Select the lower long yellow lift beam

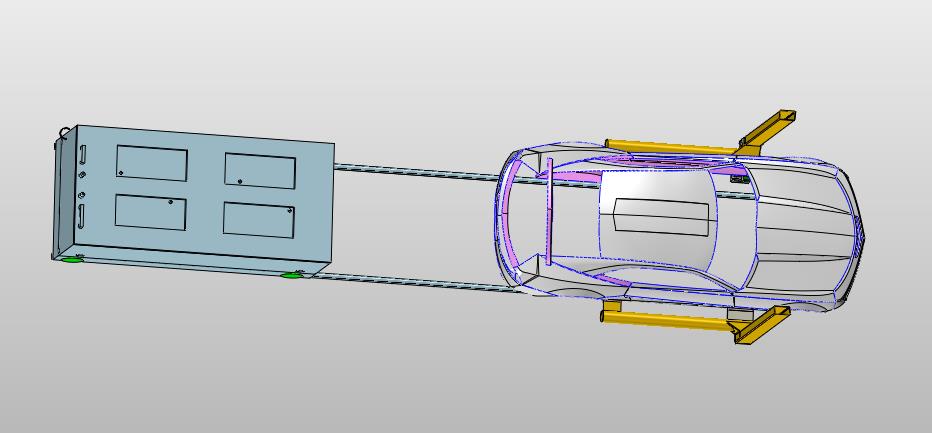point(669,321)
